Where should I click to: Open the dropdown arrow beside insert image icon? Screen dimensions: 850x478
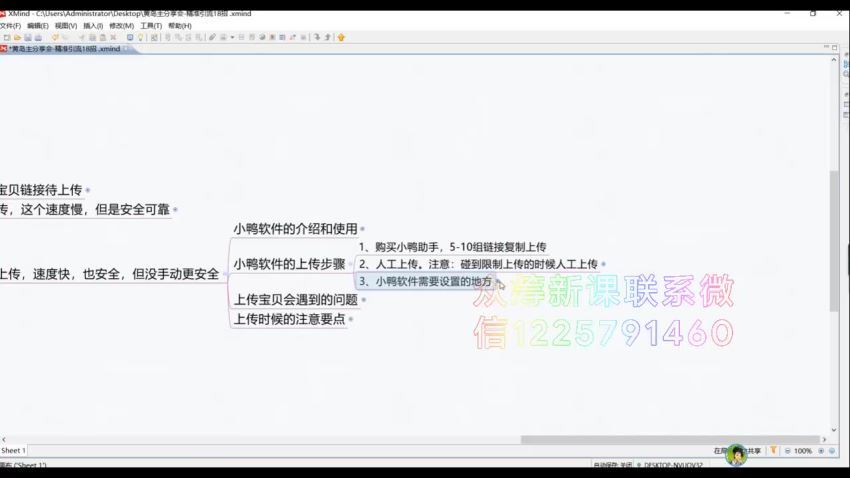coord(232,37)
